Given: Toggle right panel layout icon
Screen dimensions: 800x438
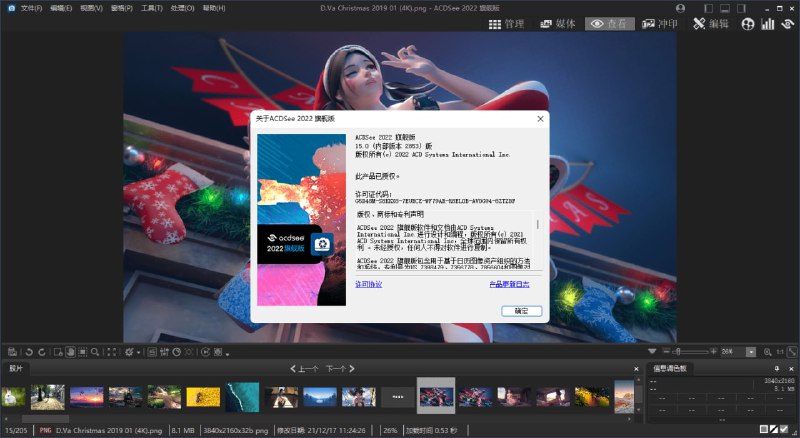Looking at the screenshot, I should 741,8.
